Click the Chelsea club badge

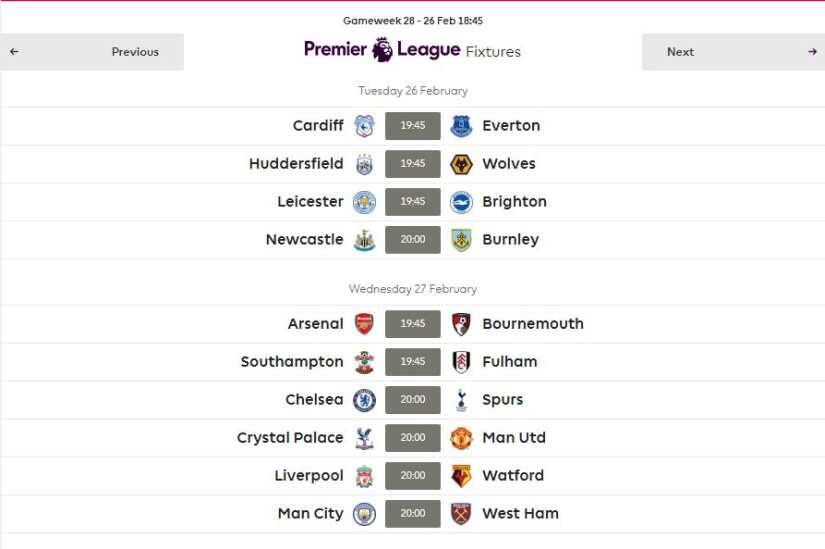[x=364, y=400]
